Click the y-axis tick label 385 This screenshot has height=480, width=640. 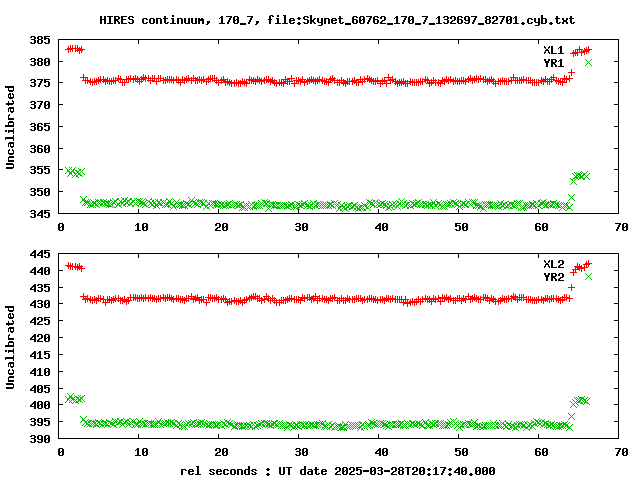(40, 40)
